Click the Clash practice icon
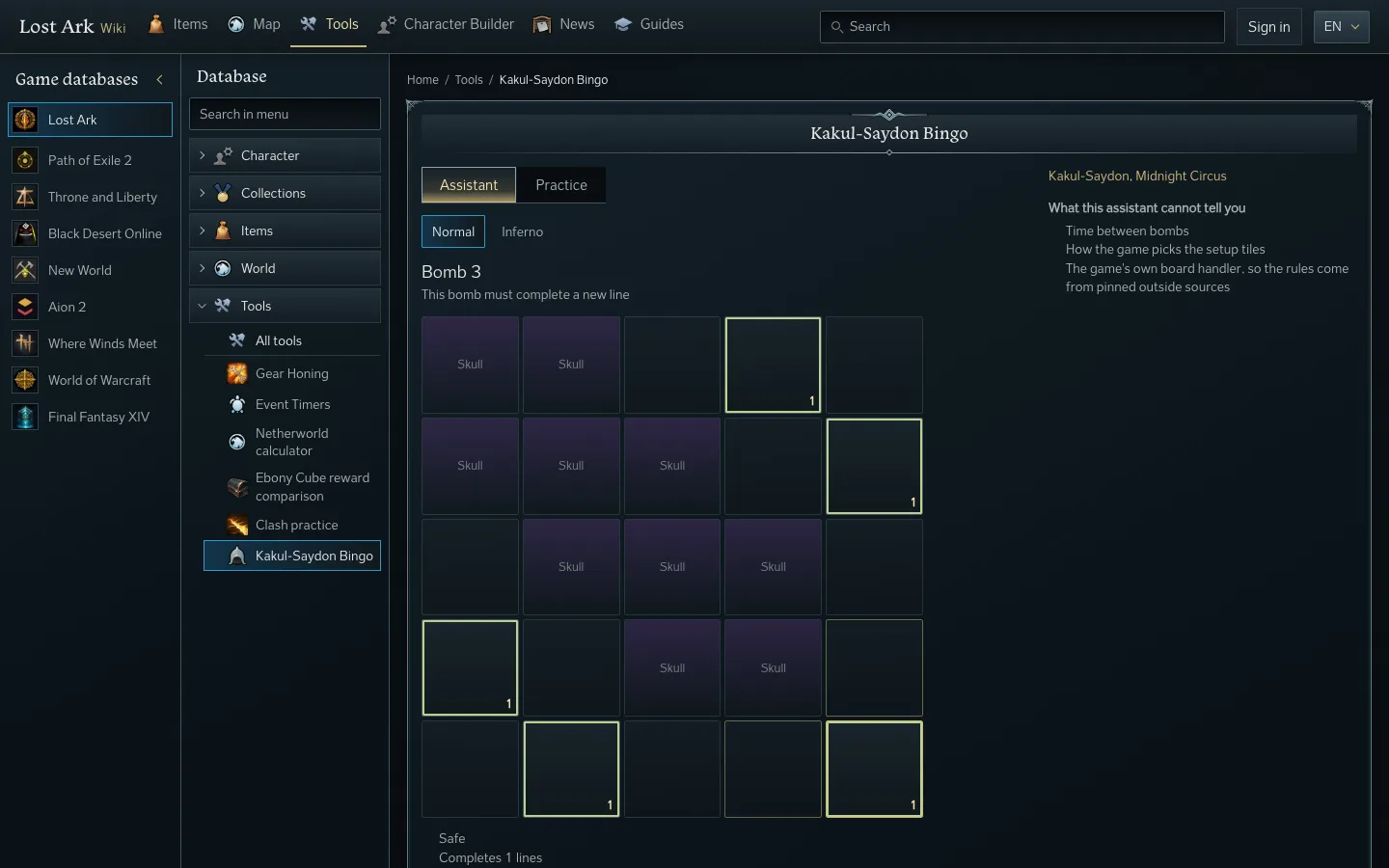Screen dimensions: 1389x868 point(237,525)
